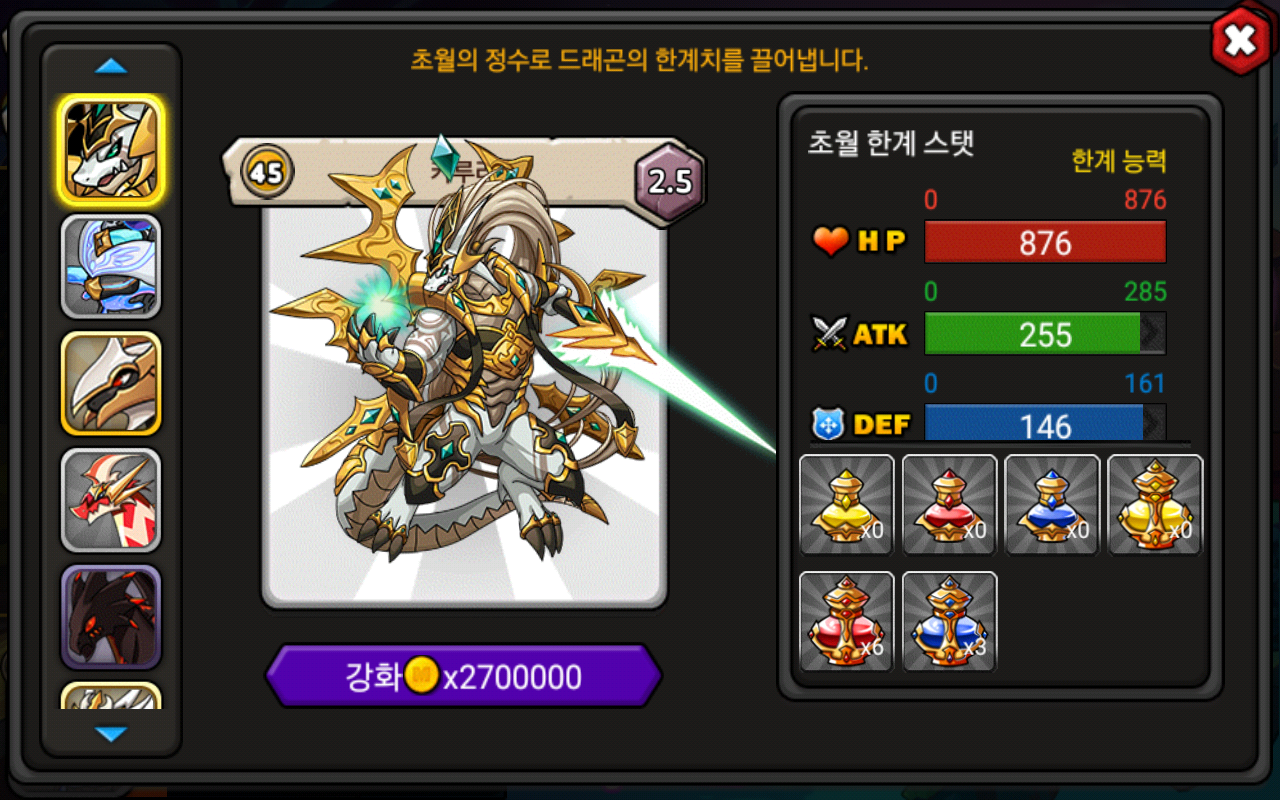Image resolution: width=1280 pixels, height=800 pixels.
Task: Select the large blue potion x3
Action: [x=949, y=621]
